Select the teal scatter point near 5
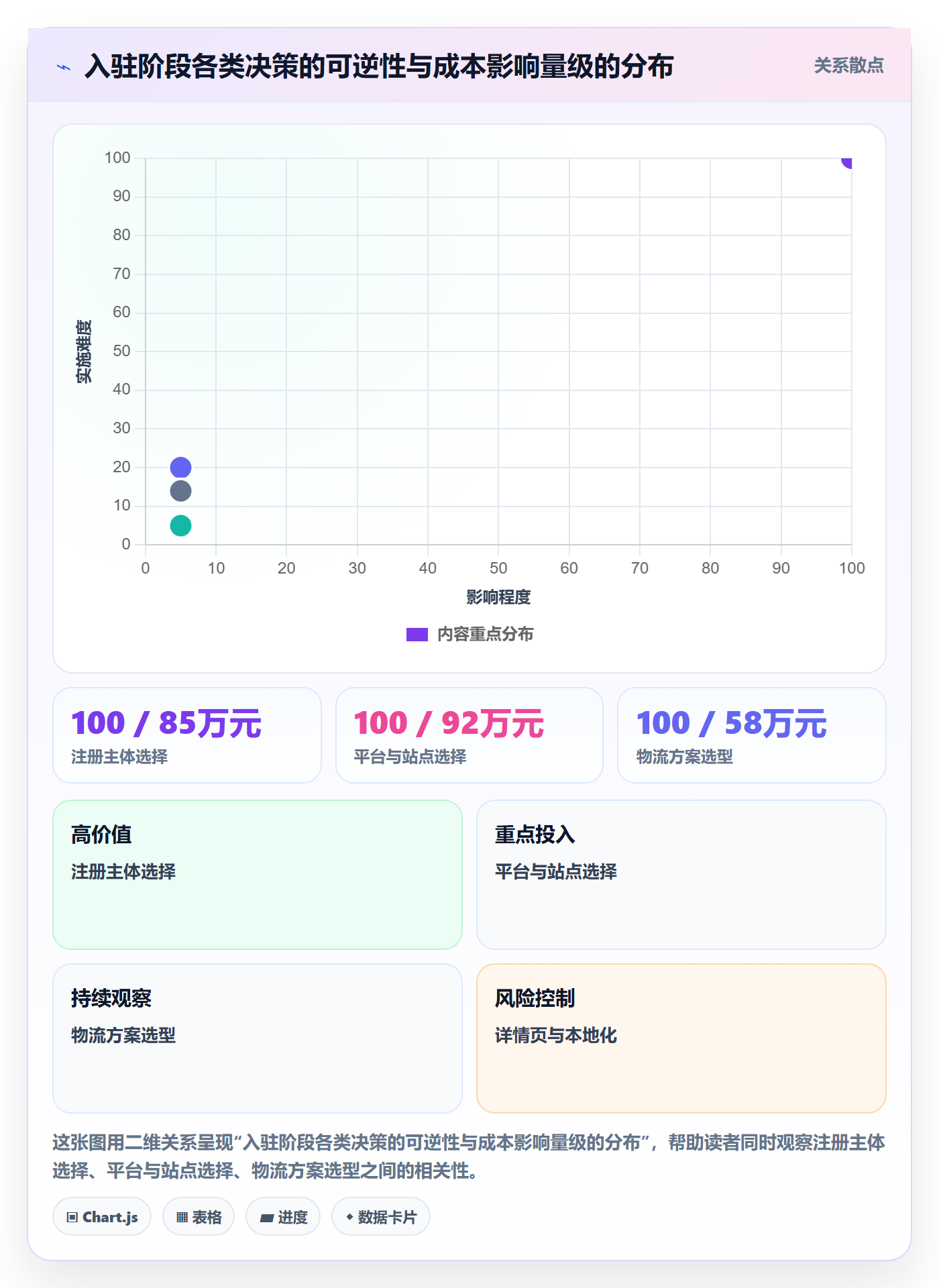The image size is (939, 1288). (180, 525)
